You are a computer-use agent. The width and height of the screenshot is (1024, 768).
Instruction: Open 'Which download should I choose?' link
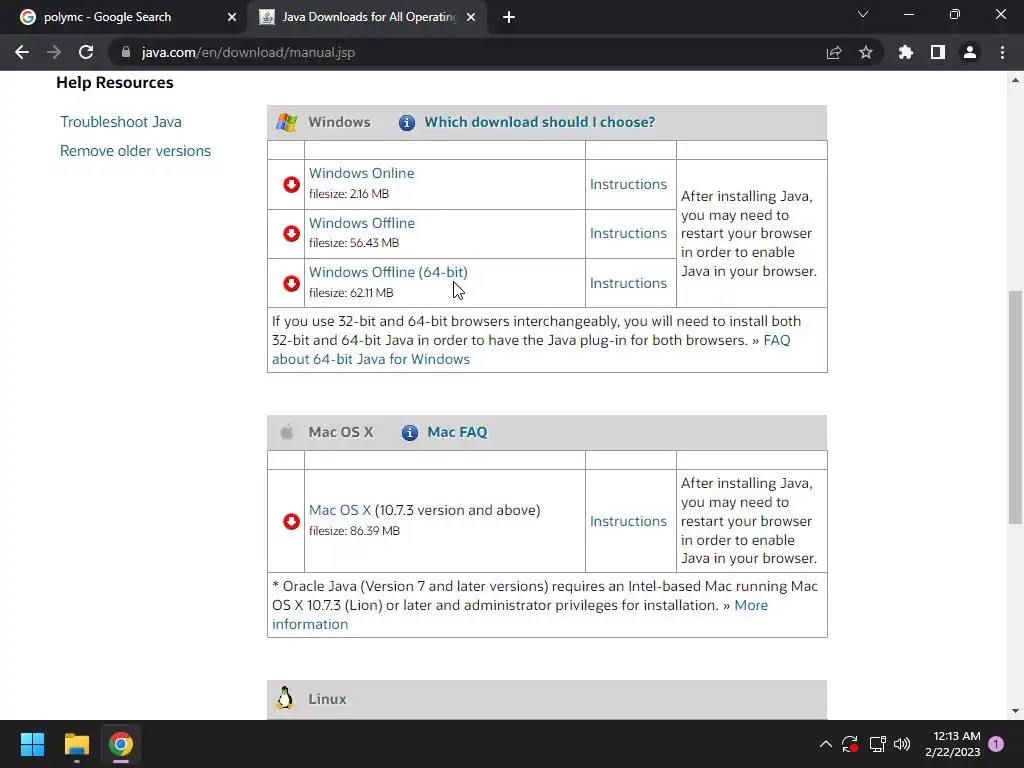point(539,122)
